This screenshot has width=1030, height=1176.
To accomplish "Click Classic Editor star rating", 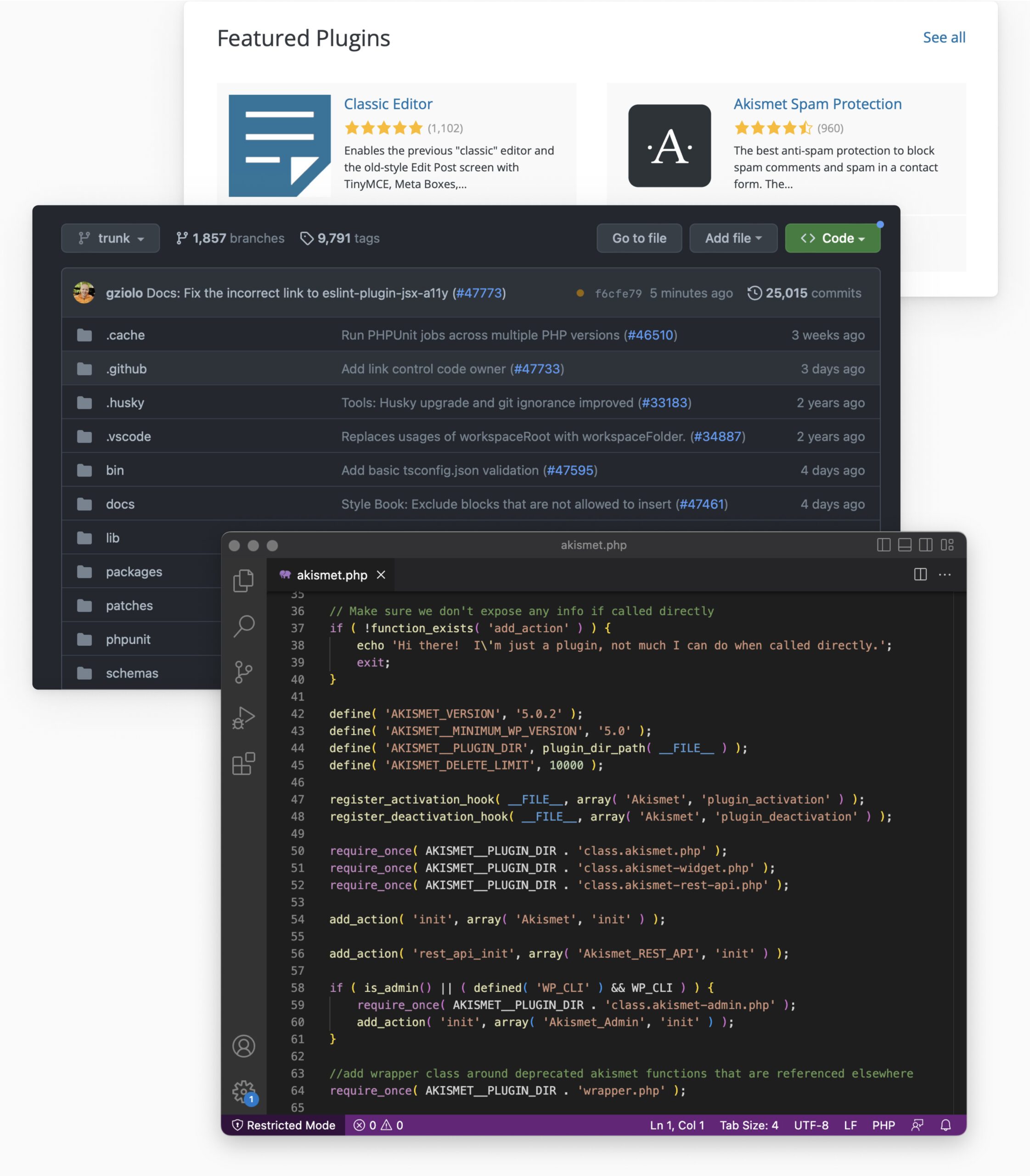I will 383,128.
